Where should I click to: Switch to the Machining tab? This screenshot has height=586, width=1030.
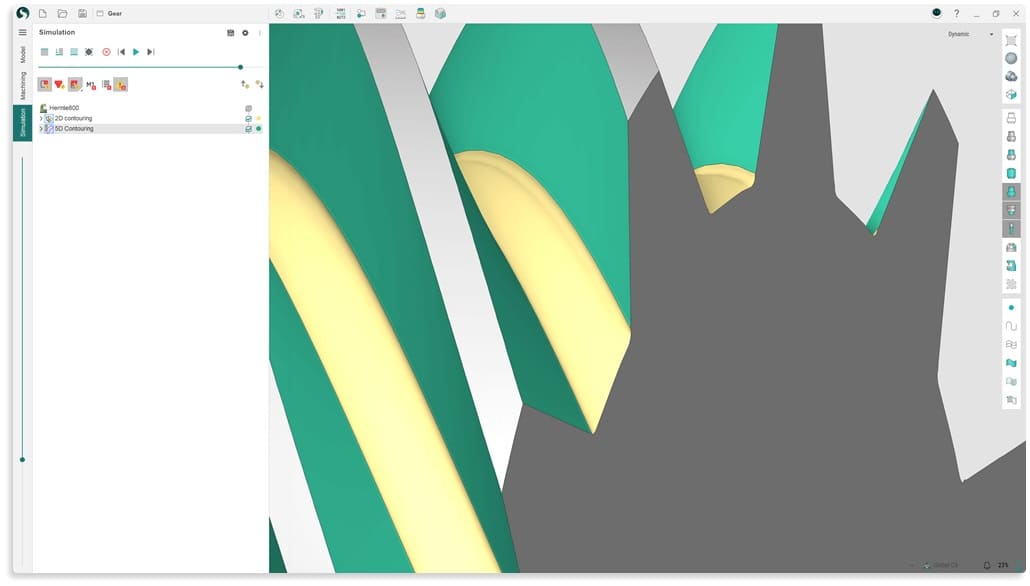23,87
